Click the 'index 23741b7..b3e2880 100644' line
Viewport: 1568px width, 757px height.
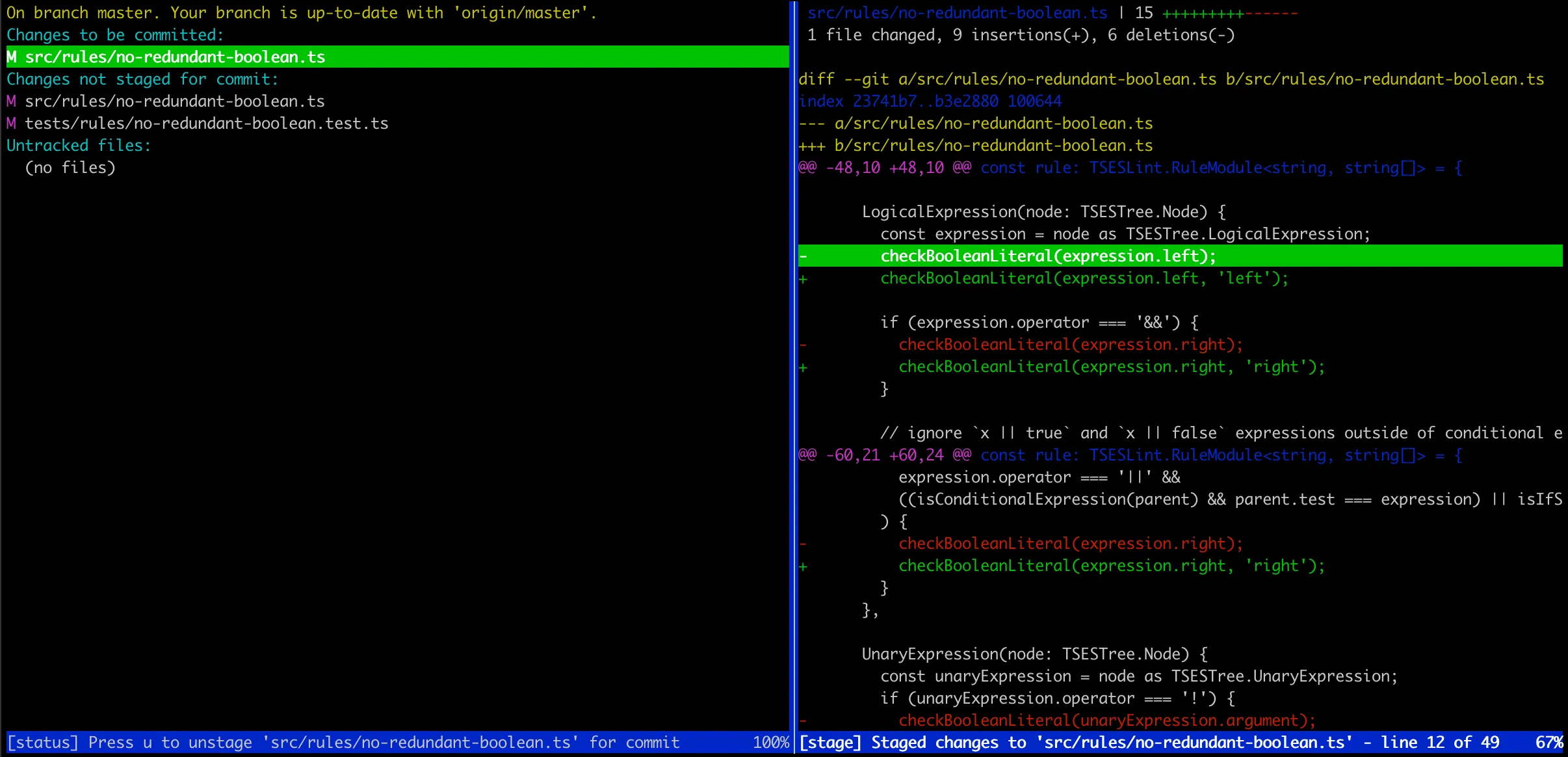coord(930,101)
